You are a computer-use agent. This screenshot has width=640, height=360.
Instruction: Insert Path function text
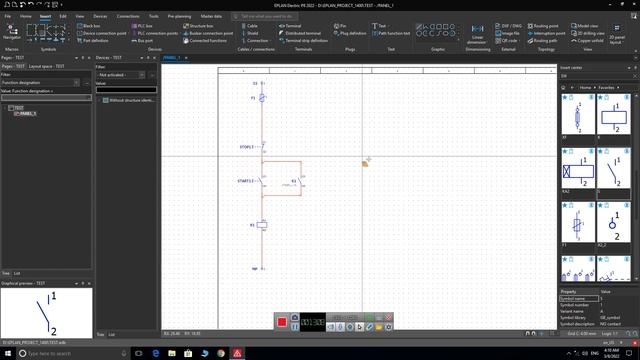click(391, 33)
